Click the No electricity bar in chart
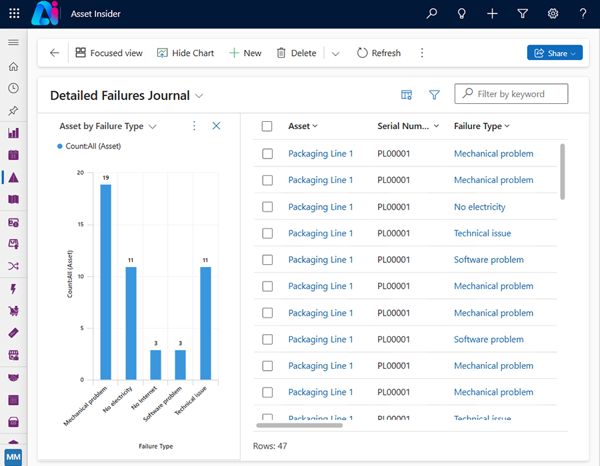Viewport: 600px width, 466px height. tap(131, 323)
